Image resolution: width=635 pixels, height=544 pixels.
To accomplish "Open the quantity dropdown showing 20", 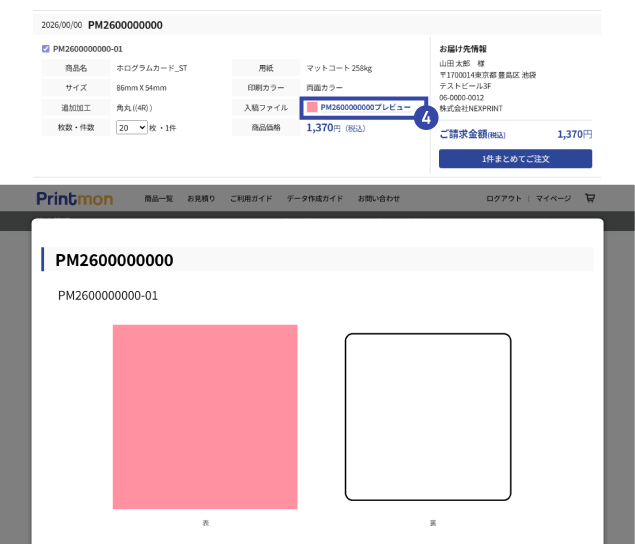I will (x=131, y=128).
